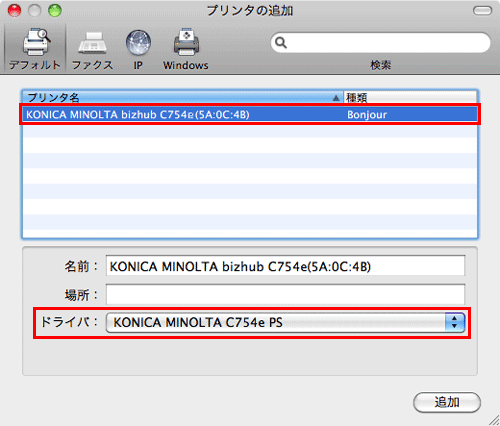Viewport: 500px width, 426px height.
Task: Select KONICA MINOLTA bizhub C754e printer row
Action: tap(250, 115)
